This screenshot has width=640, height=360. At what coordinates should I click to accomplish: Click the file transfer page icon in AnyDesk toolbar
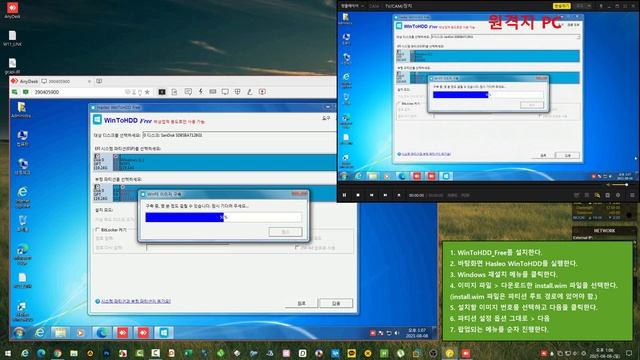click(x=174, y=92)
